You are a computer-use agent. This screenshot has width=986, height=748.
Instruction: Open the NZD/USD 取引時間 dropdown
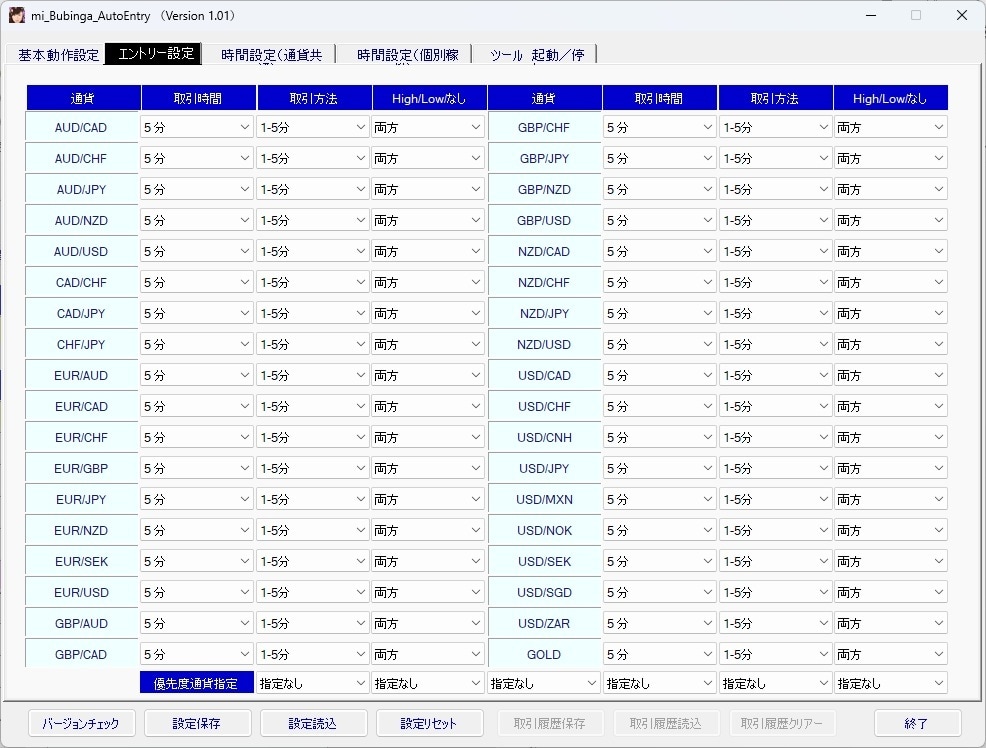point(660,344)
